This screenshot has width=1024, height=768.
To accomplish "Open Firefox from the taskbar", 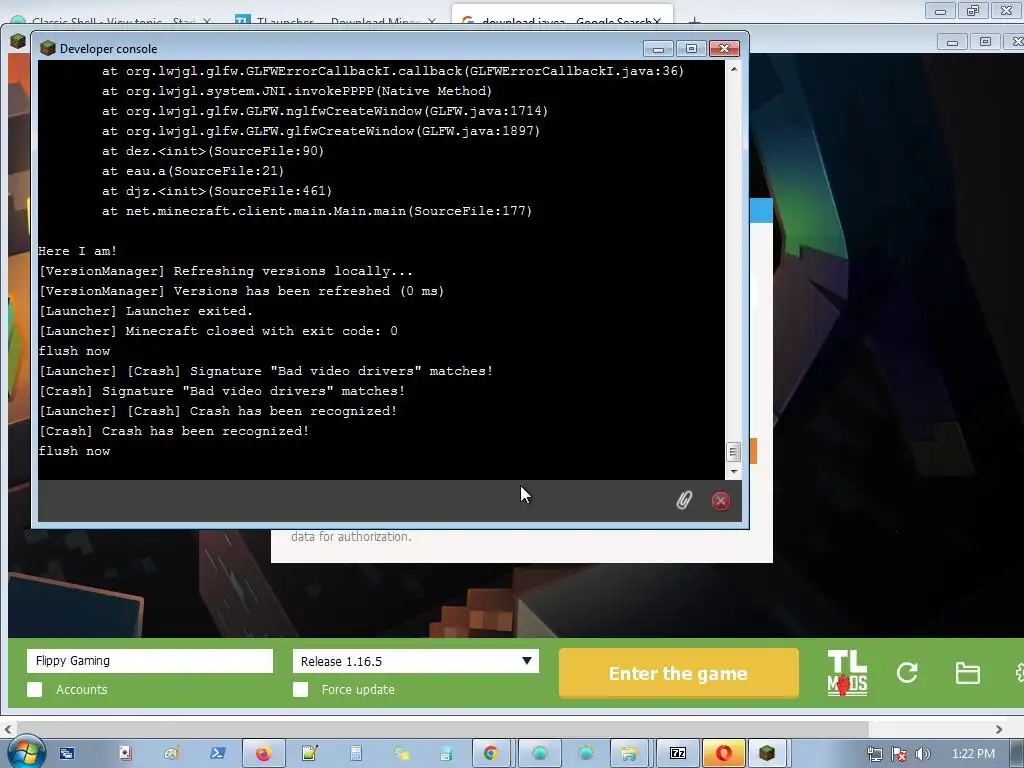I will [263, 753].
